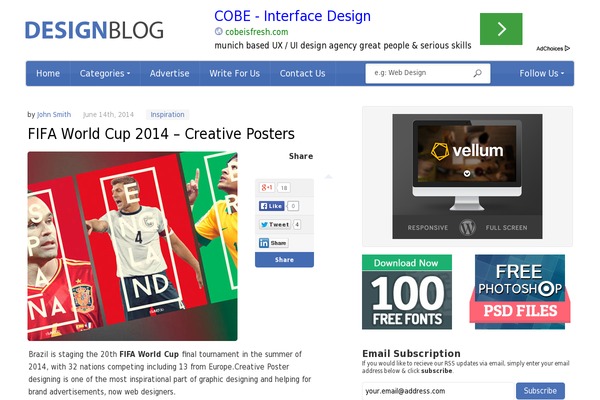The height and width of the screenshot is (400, 600).
Task: Click the Twitter Tweet button
Action: click(x=275, y=225)
